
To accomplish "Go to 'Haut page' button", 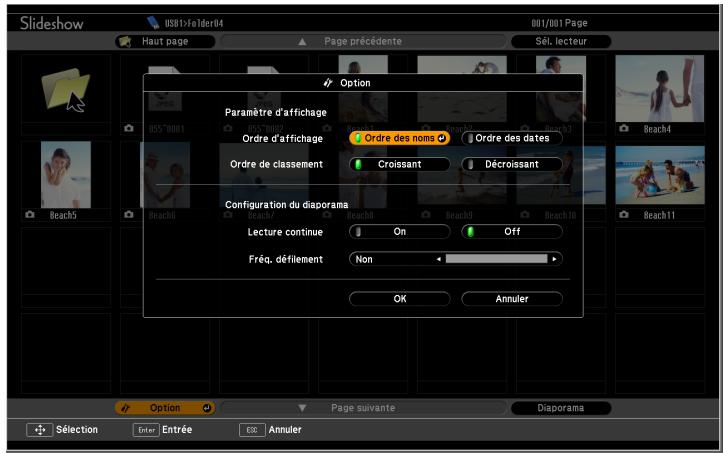I will (x=165, y=41).
